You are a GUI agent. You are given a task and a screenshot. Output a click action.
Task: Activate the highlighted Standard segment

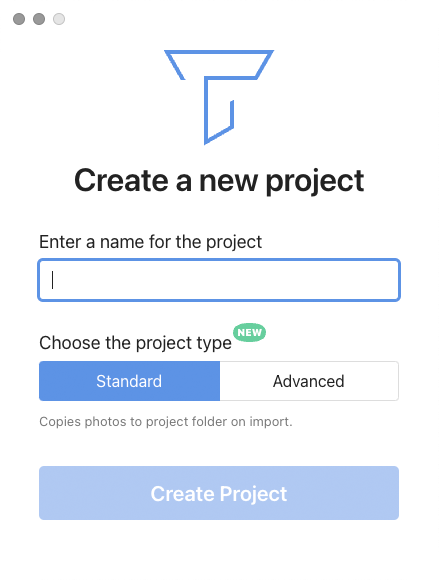tap(129, 381)
